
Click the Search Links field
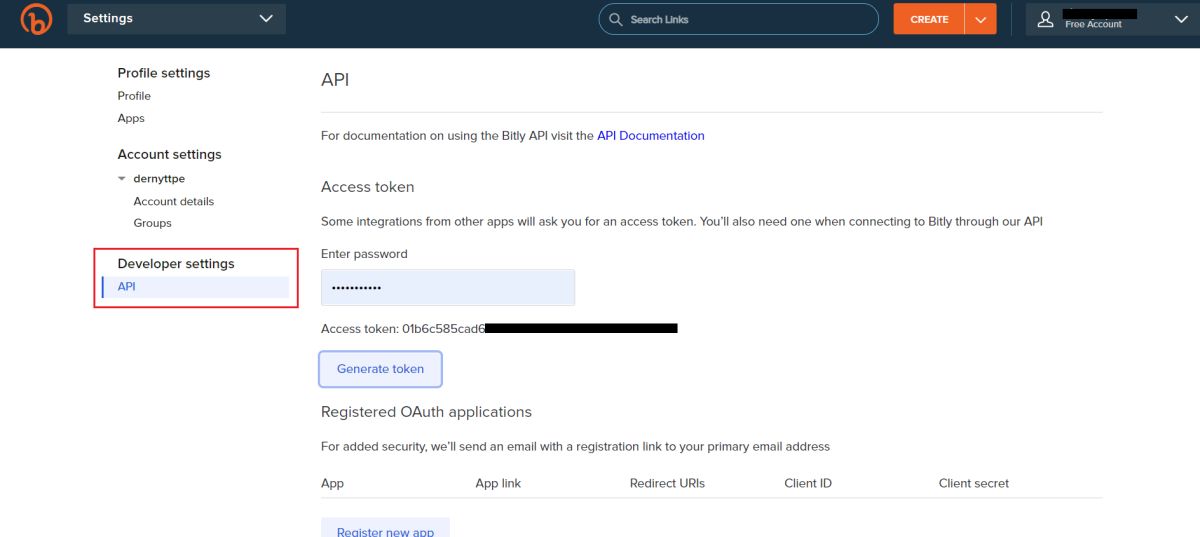738,19
